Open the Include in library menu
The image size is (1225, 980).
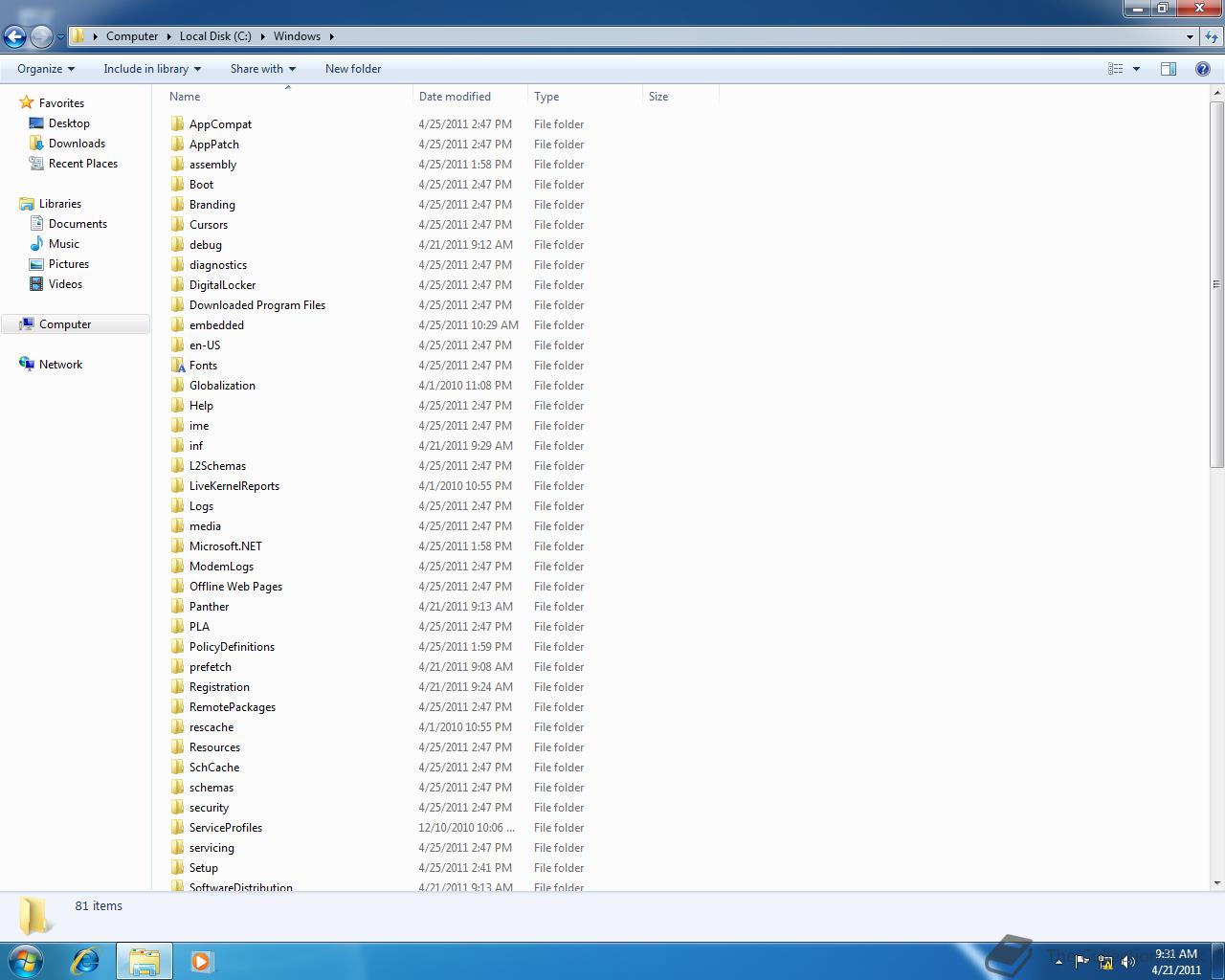[x=152, y=69]
